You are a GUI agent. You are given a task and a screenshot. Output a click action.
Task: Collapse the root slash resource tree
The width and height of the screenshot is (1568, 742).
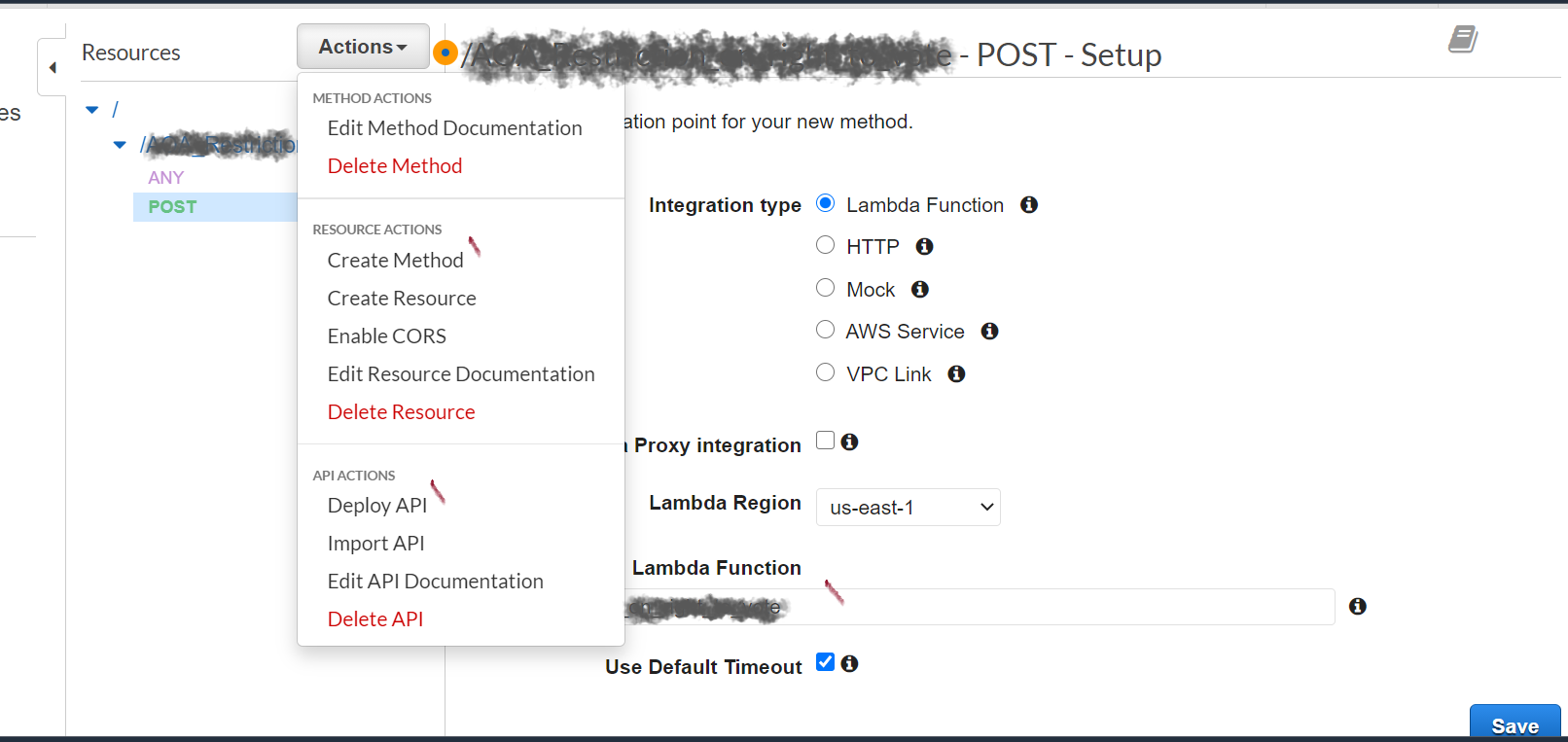tap(92, 111)
